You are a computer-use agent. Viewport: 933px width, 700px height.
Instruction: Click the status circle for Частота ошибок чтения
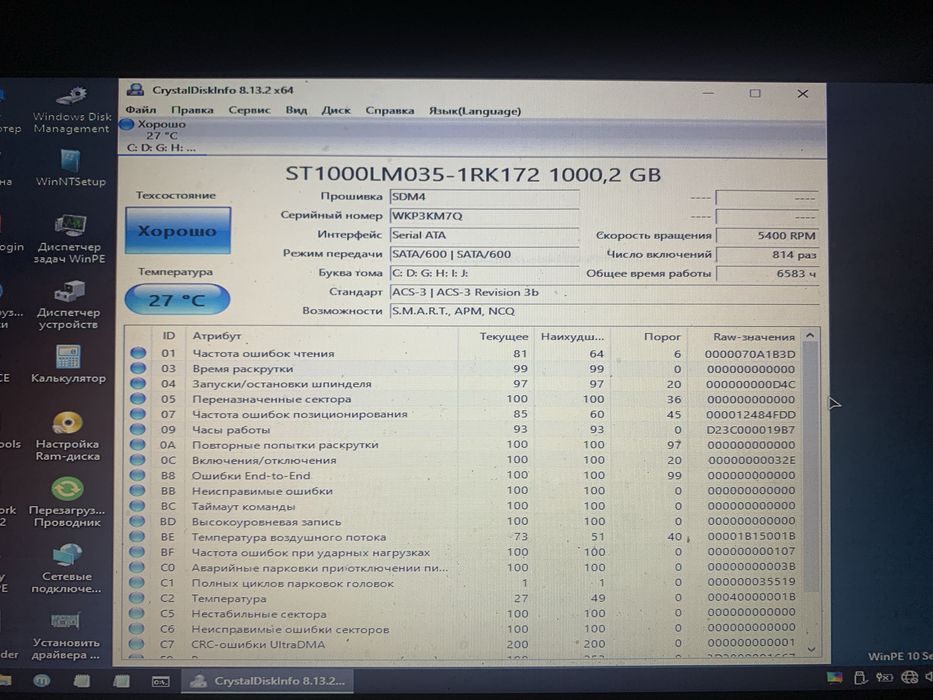[x=138, y=353]
